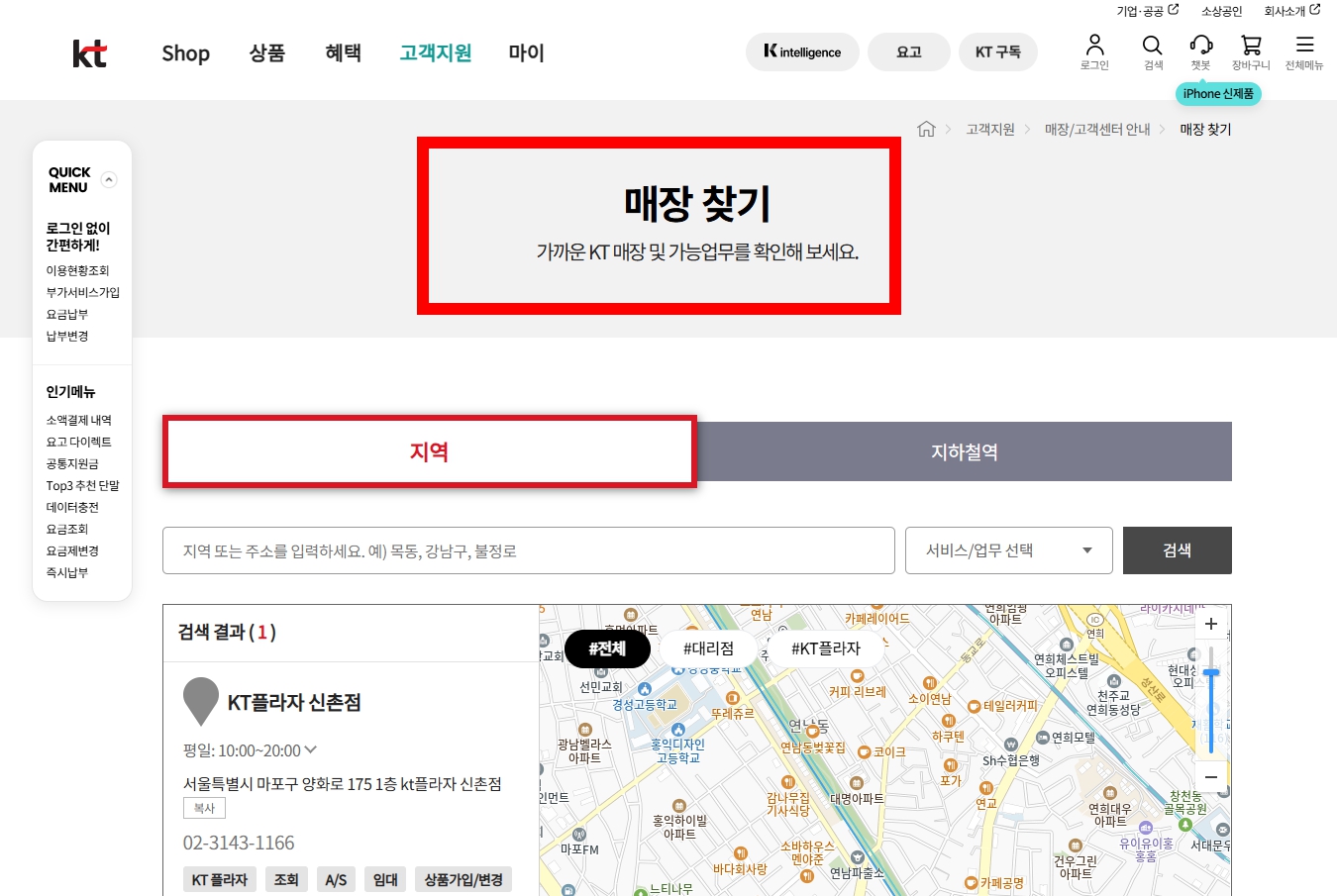Click the map zoom slider handle
Screen dimensions: 1337x896
1210,673
